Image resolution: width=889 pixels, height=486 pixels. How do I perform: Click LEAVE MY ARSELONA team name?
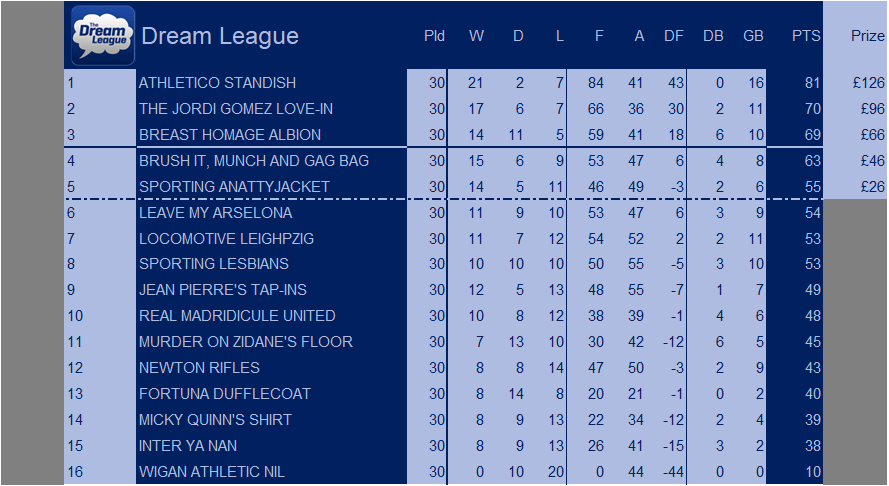pyautogui.click(x=215, y=213)
